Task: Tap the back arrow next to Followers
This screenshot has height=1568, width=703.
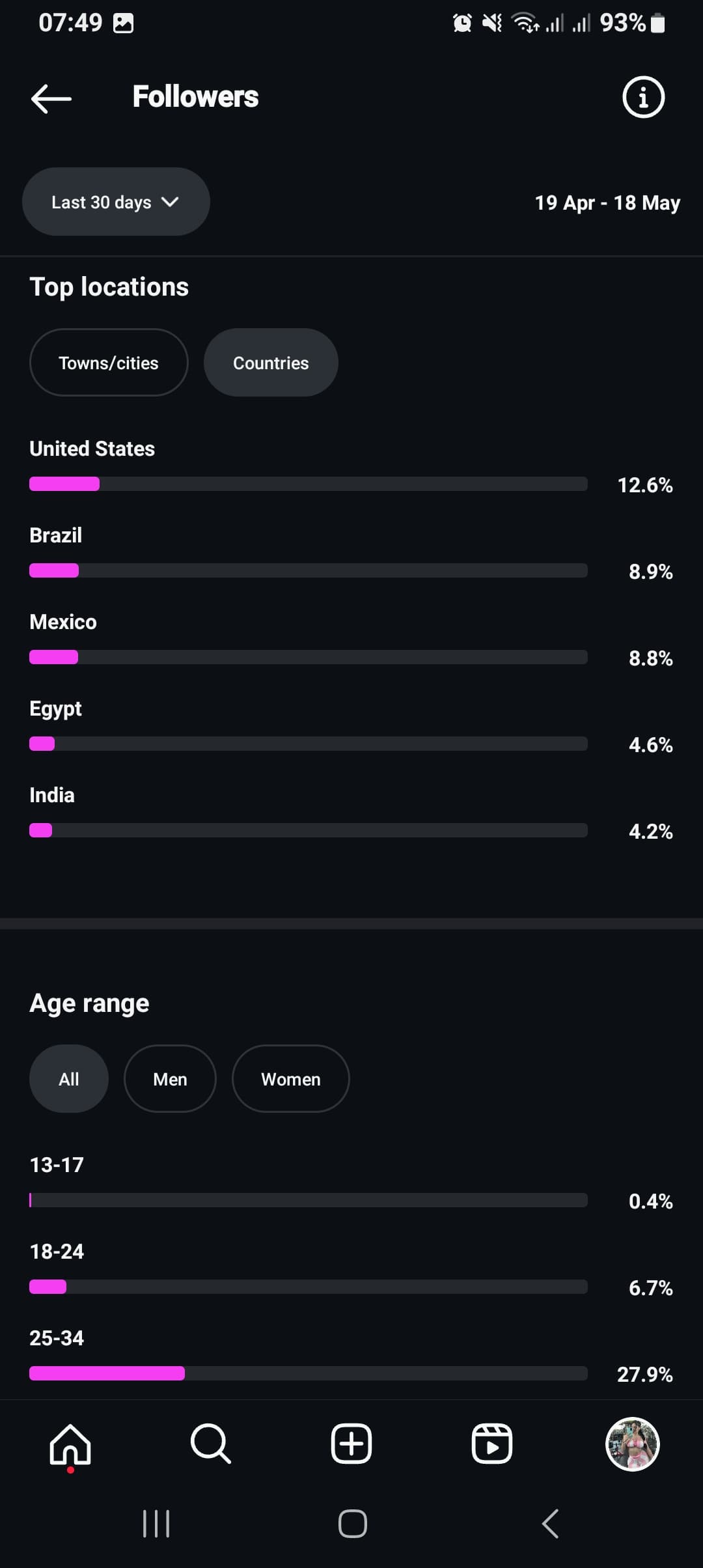Action: click(51, 98)
